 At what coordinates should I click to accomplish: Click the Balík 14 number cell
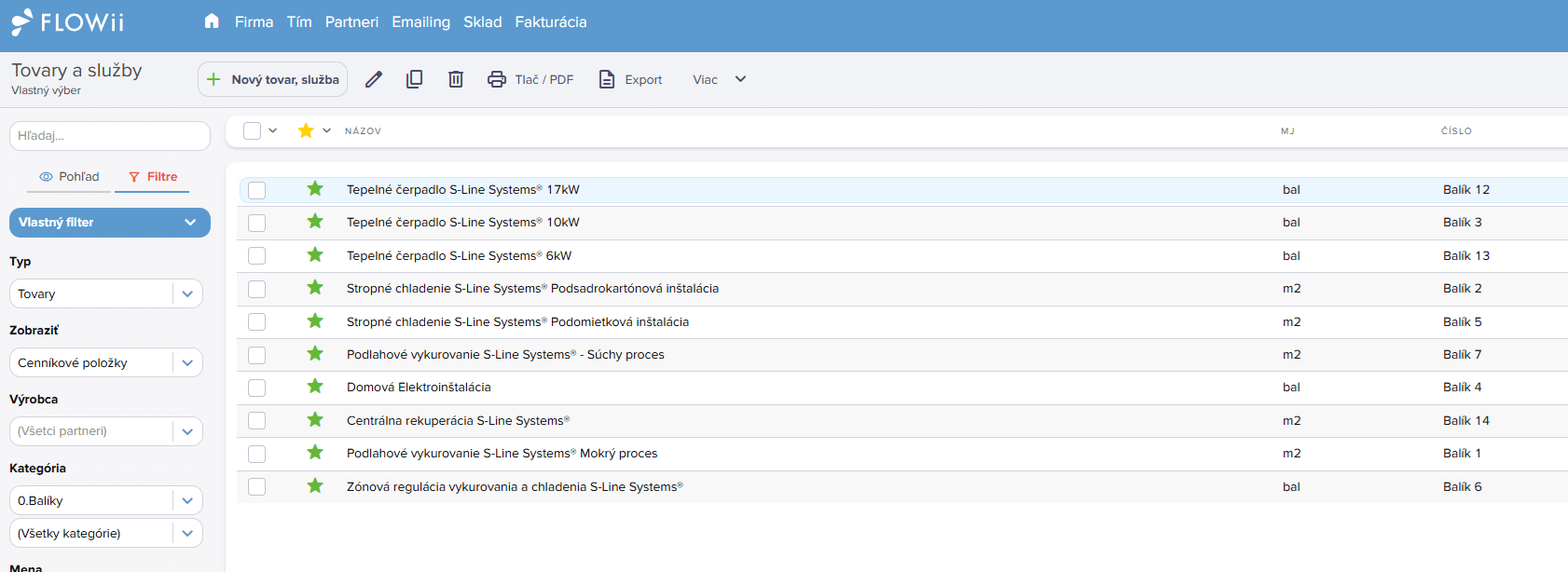pyautogui.click(x=1466, y=421)
